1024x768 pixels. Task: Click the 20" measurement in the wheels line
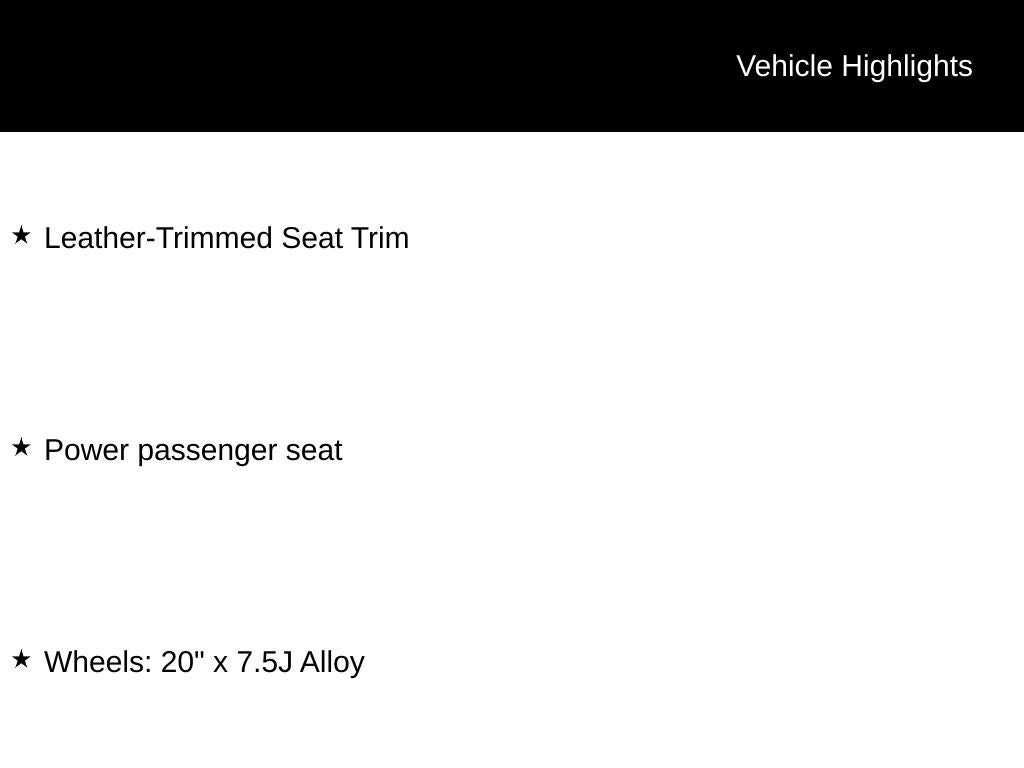(x=183, y=662)
